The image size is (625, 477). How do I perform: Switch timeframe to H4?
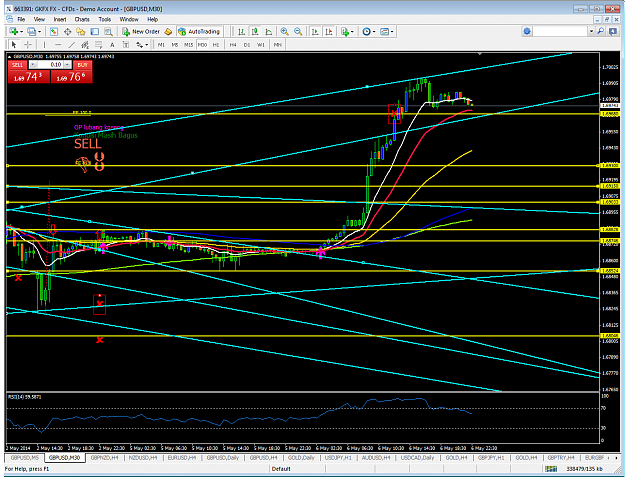pyautogui.click(x=233, y=45)
